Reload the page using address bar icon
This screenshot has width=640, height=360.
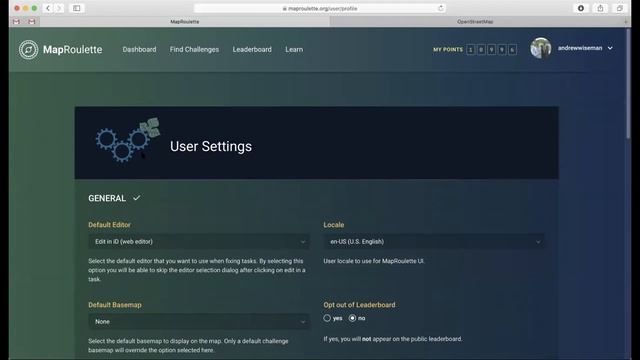440,8
